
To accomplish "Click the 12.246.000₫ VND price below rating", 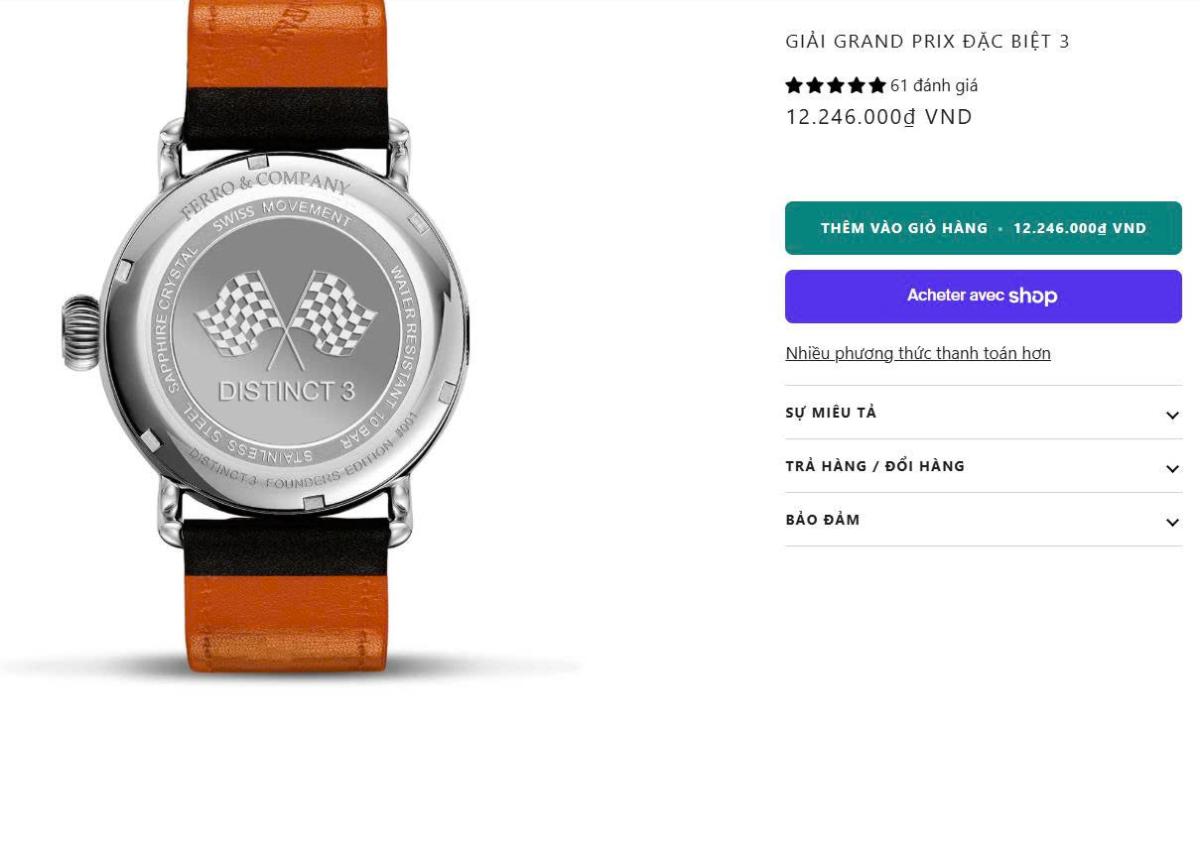I will (x=879, y=117).
